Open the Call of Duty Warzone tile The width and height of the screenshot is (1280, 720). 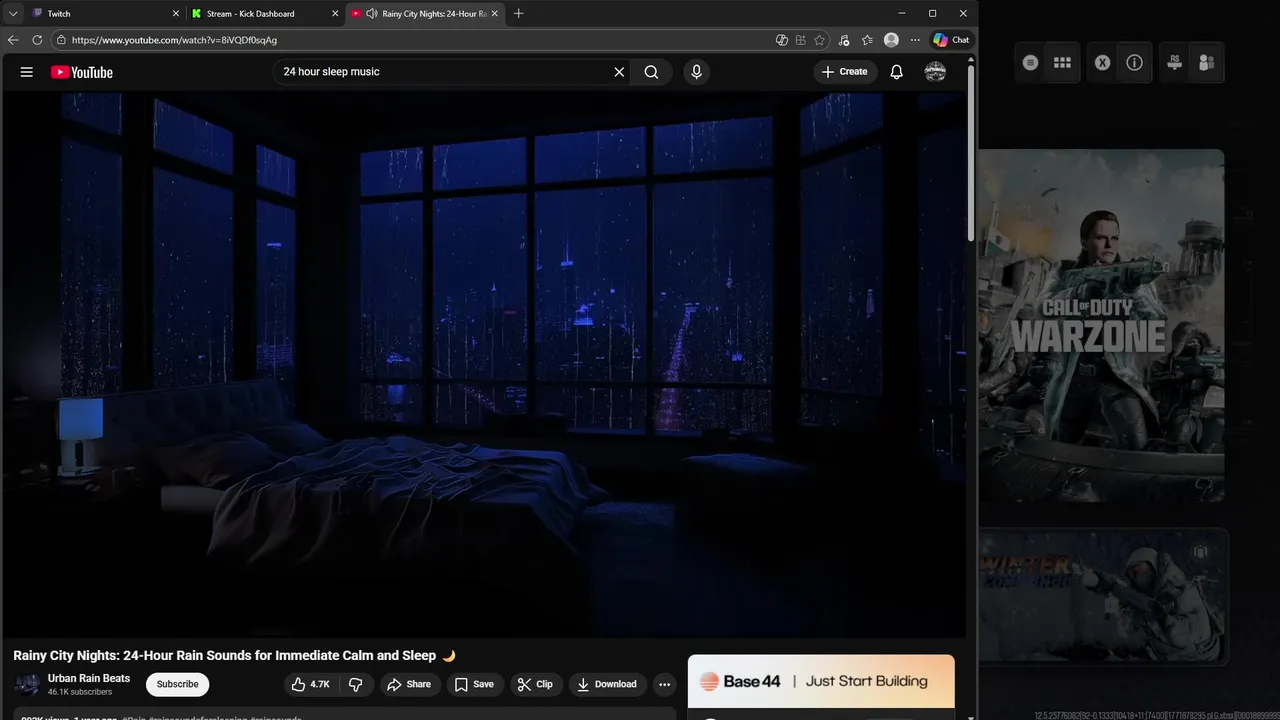coord(1100,326)
